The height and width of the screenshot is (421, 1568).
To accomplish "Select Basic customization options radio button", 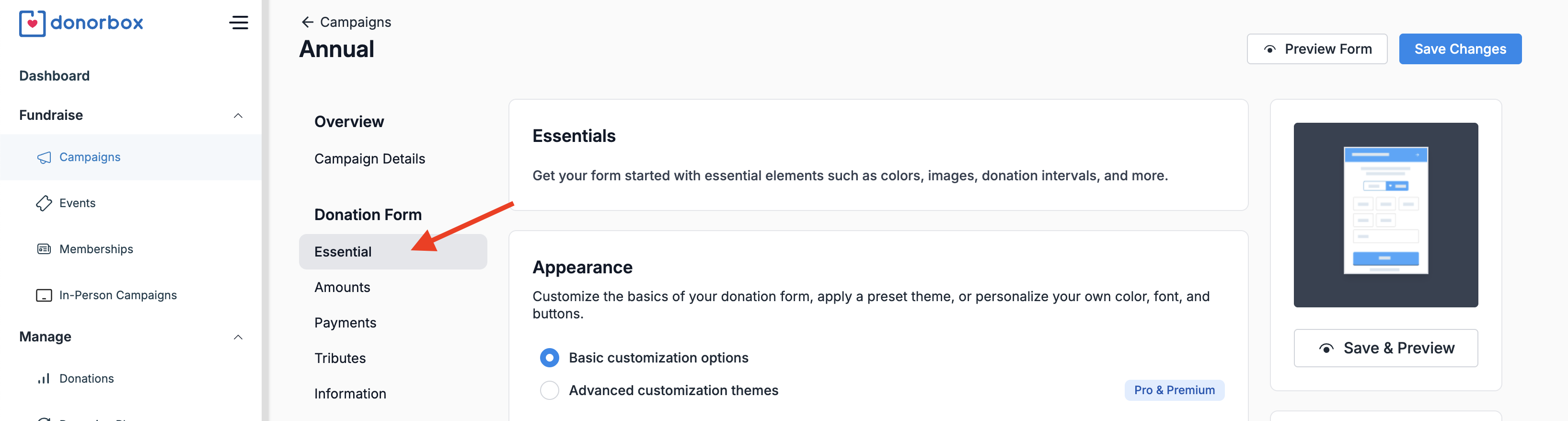I will coord(549,358).
